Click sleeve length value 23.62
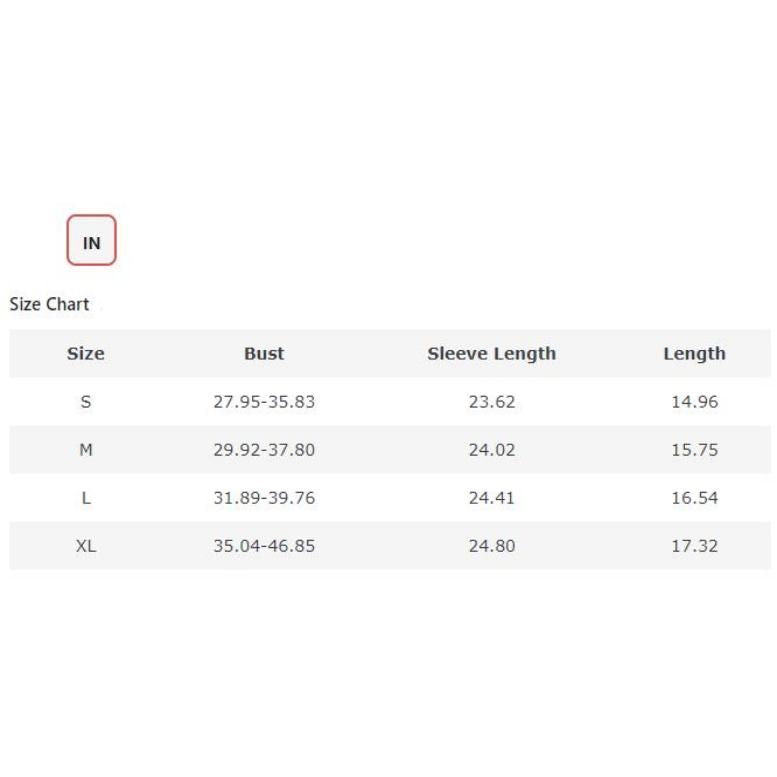The height and width of the screenshot is (777, 777). pyautogui.click(x=492, y=402)
